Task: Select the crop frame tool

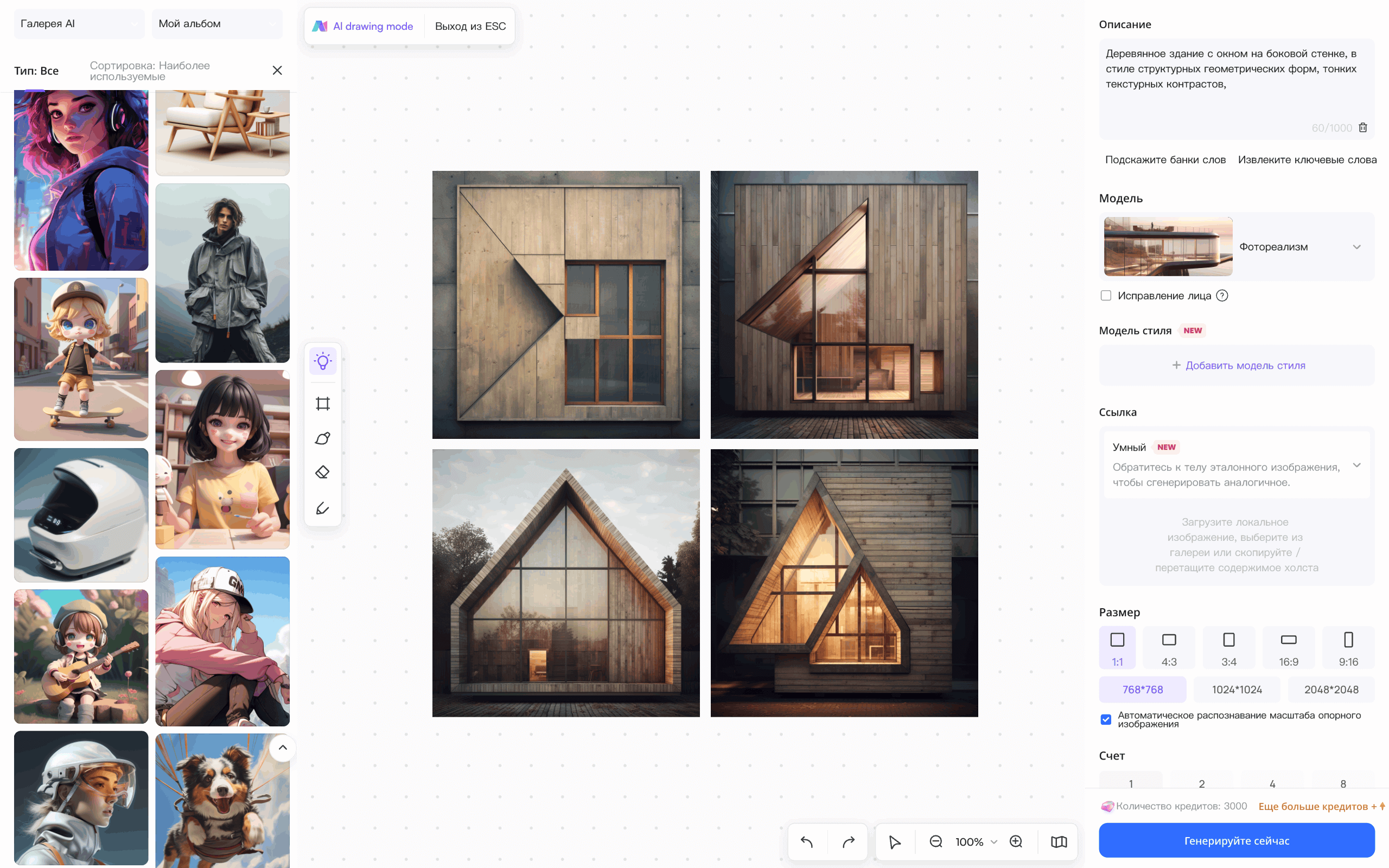Action: tap(323, 404)
